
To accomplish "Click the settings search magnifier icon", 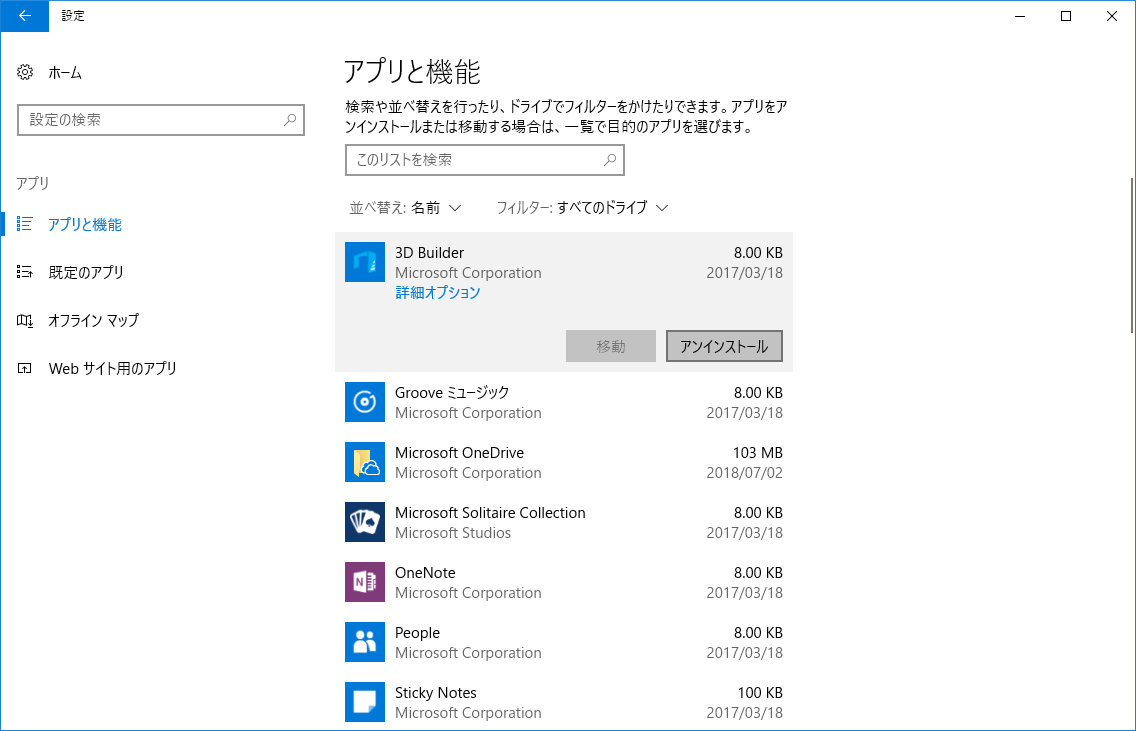I will click(290, 120).
